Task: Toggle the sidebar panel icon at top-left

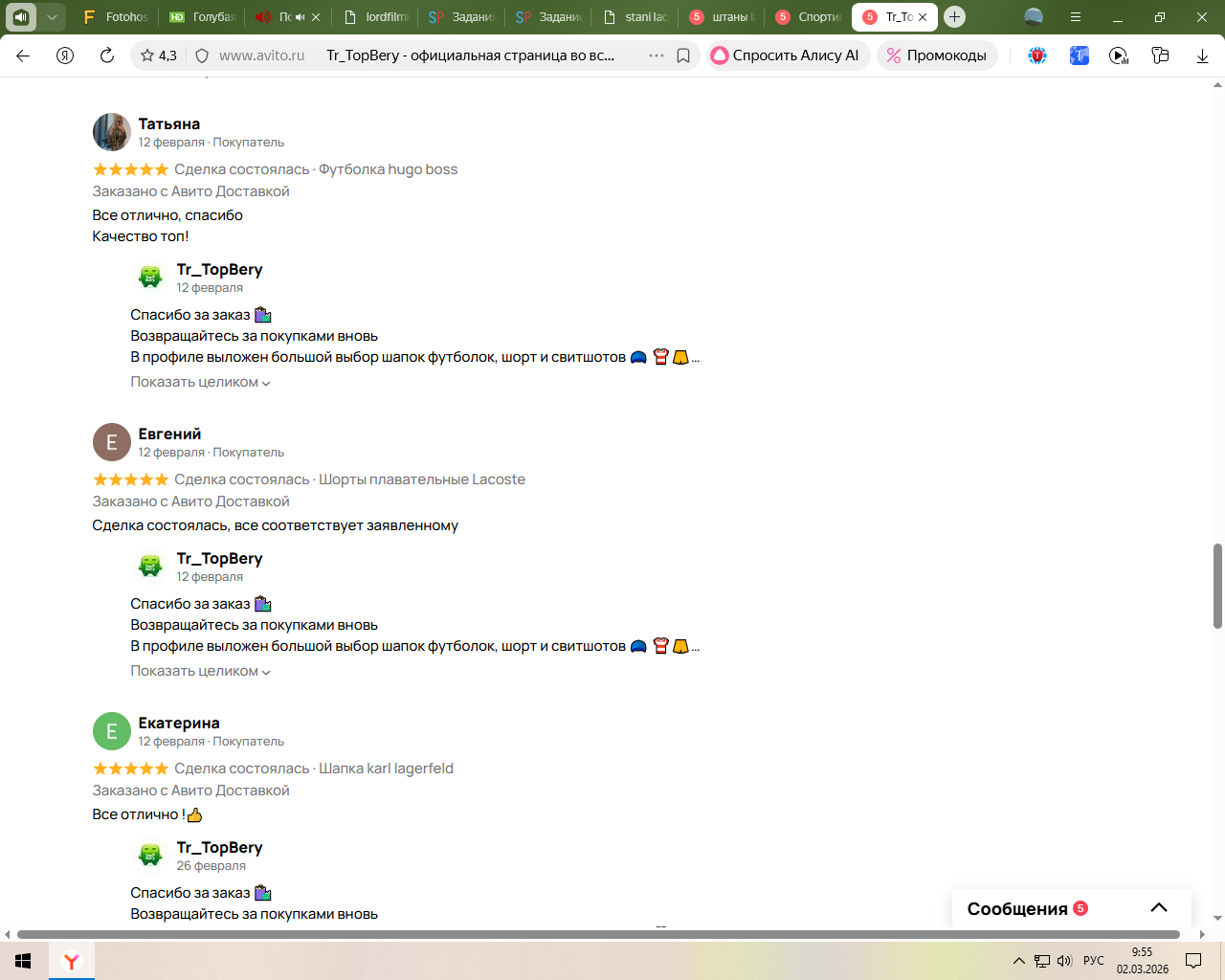Action: [x=21, y=16]
